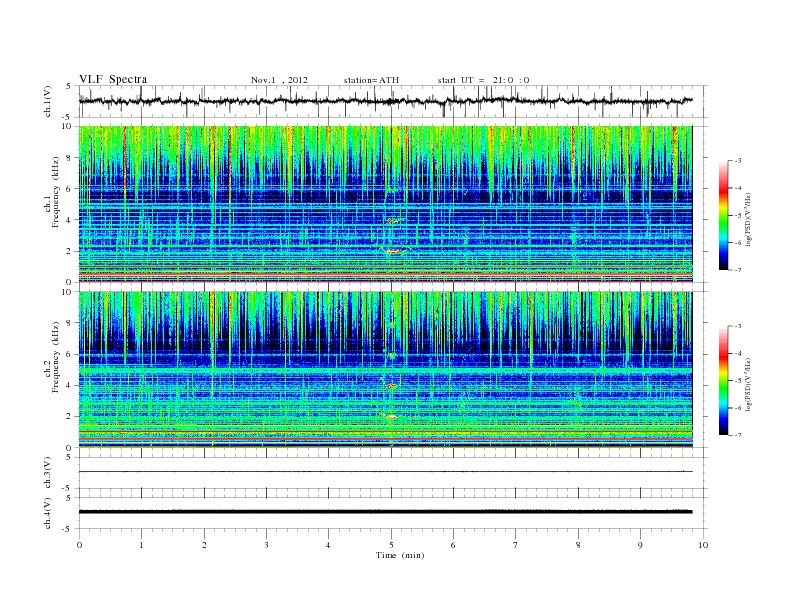Click the '10' label on the time axis
792x612 pixels.
coord(703,545)
